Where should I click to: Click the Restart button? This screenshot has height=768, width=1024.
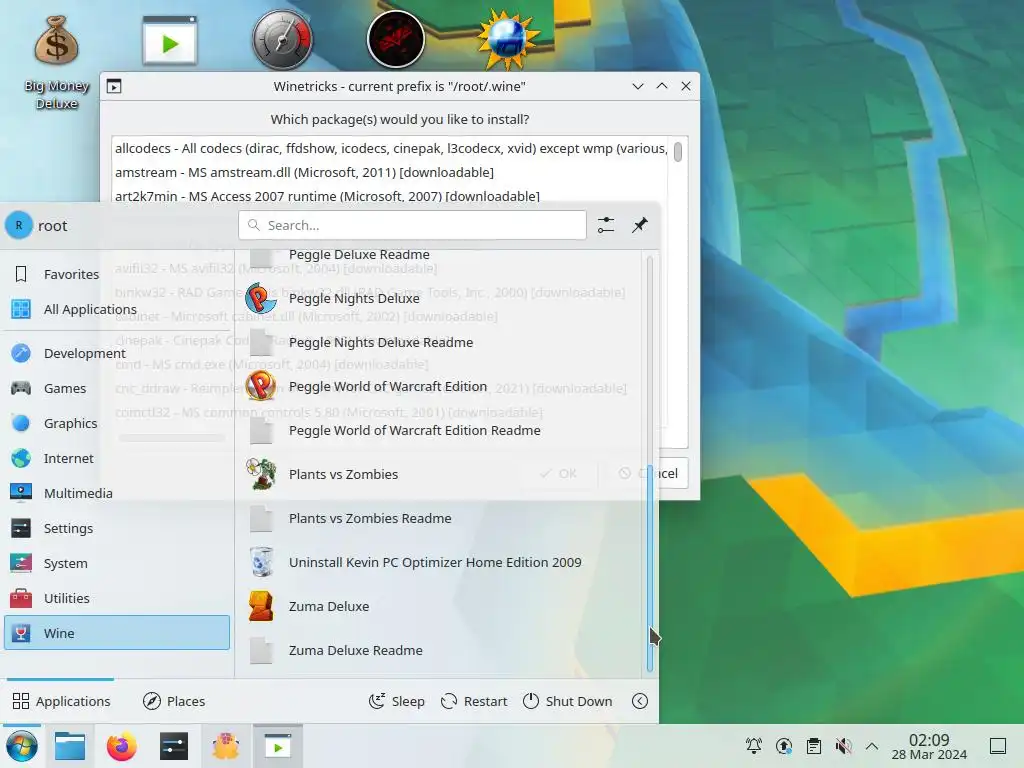click(474, 701)
